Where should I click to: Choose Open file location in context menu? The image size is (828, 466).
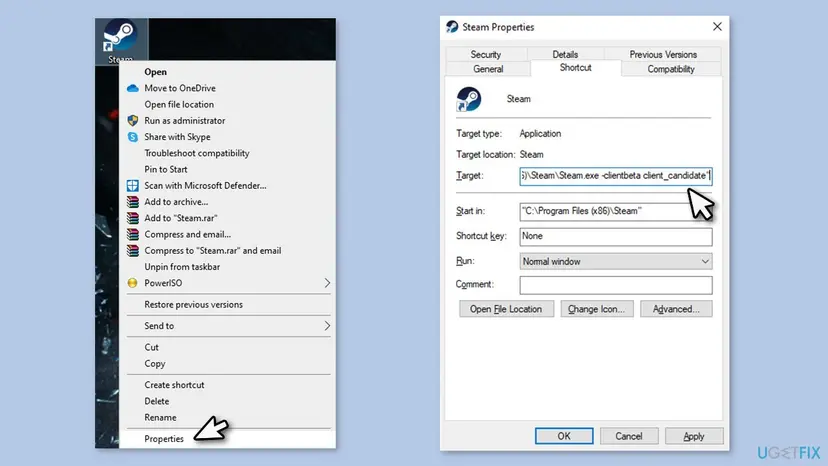(x=179, y=105)
